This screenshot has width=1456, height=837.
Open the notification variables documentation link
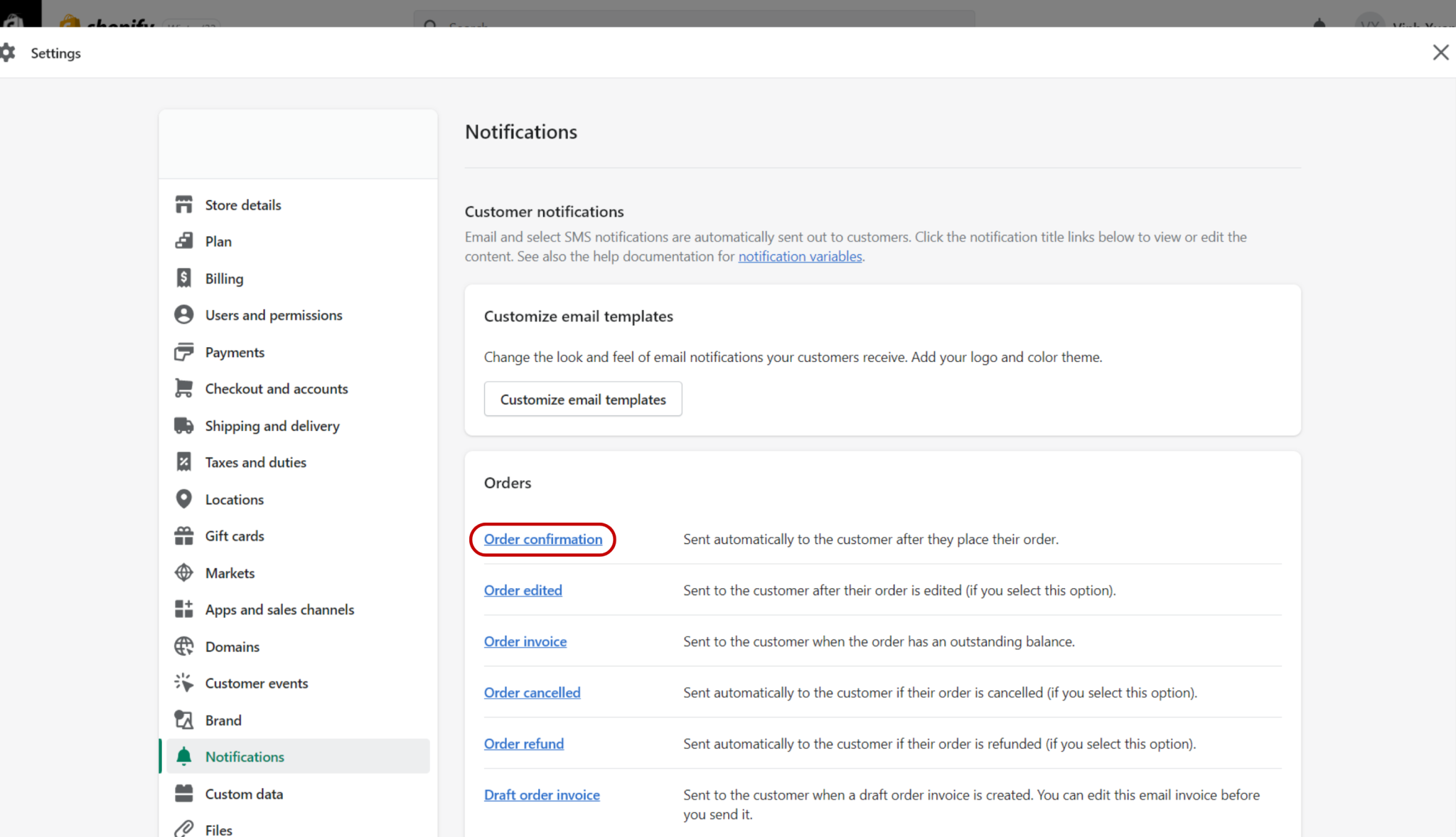pos(799,256)
